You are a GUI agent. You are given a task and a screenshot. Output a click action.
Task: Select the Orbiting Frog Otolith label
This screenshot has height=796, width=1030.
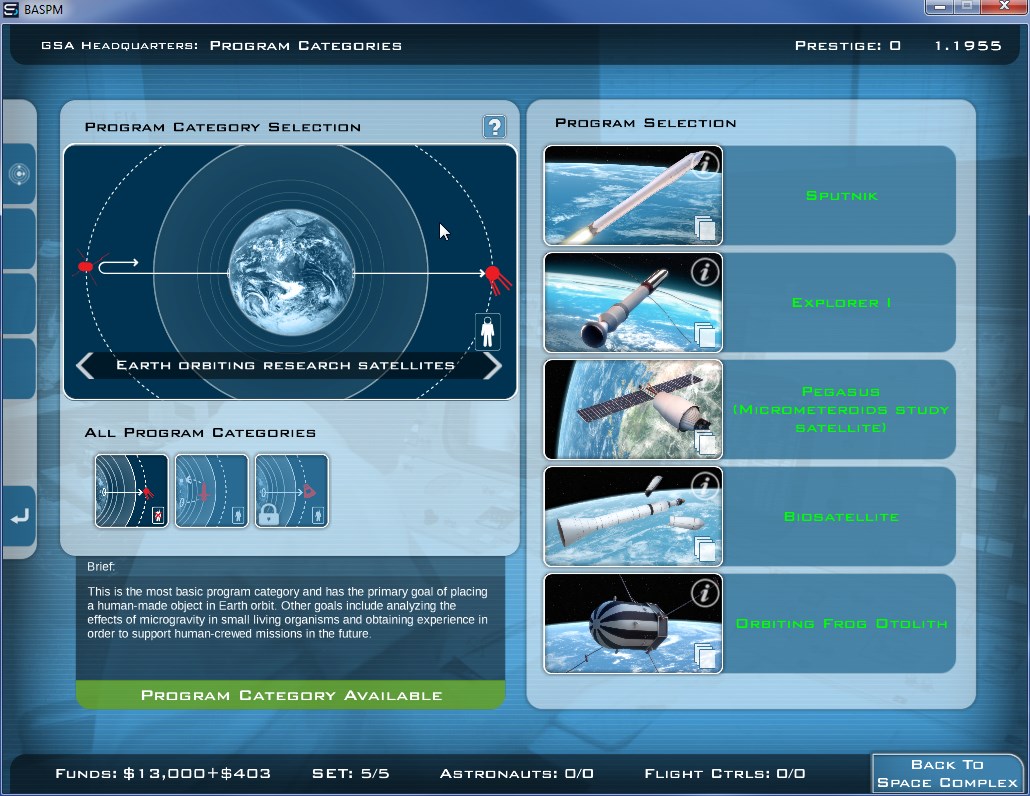[x=841, y=624]
